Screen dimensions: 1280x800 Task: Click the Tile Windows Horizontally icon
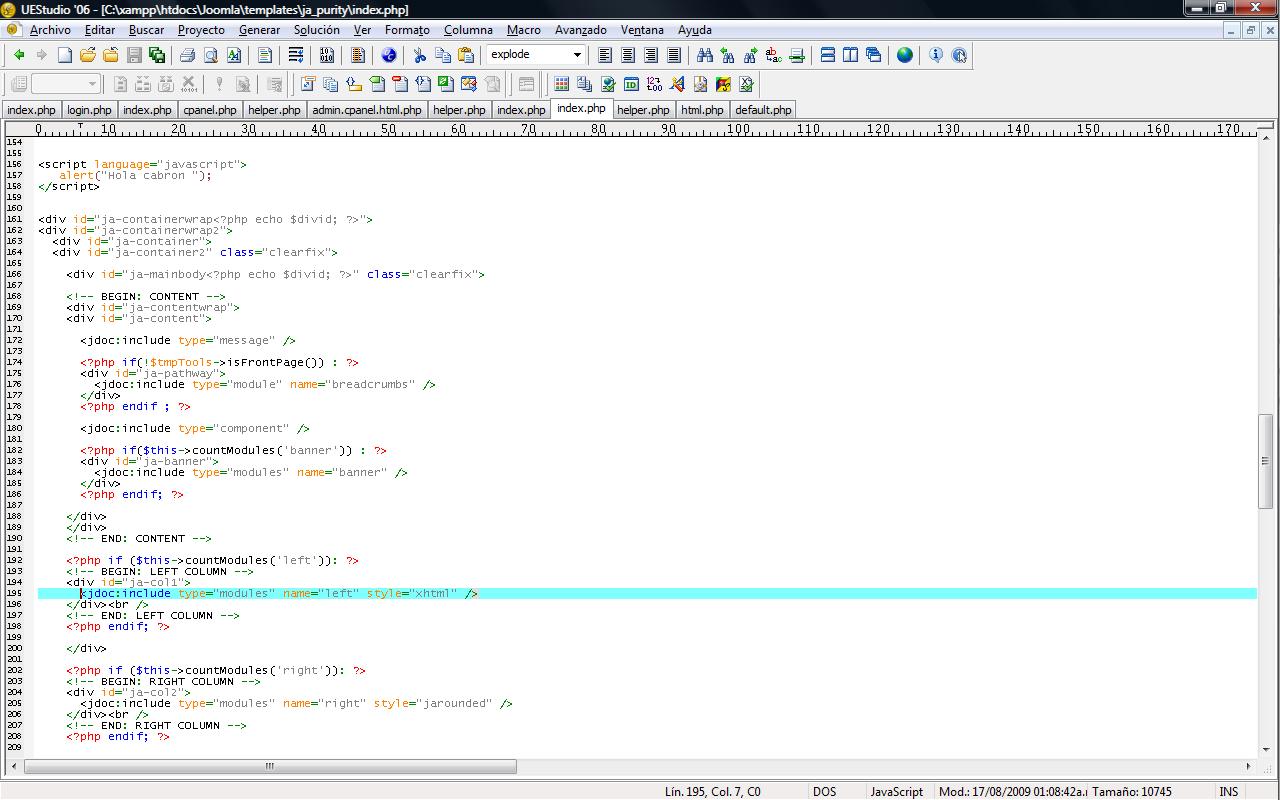pos(828,55)
